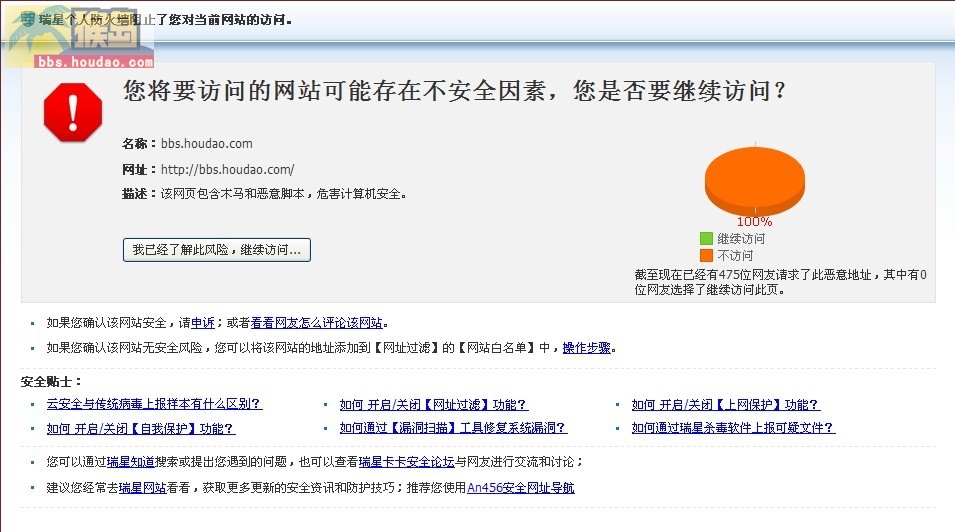Viewport: 955px width, 532px height.
Task: Open 如何通过【漏洞扫描】工具修复系统漏洞 link
Action: click(453, 428)
